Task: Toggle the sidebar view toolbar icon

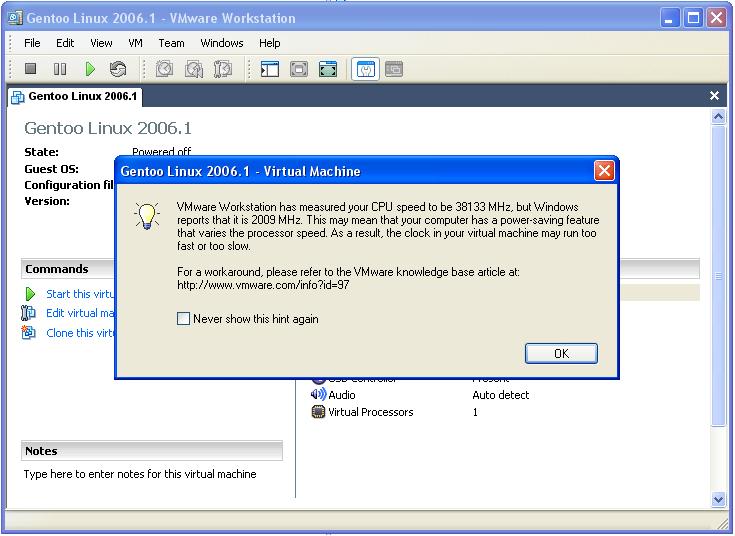Action: tap(270, 69)
